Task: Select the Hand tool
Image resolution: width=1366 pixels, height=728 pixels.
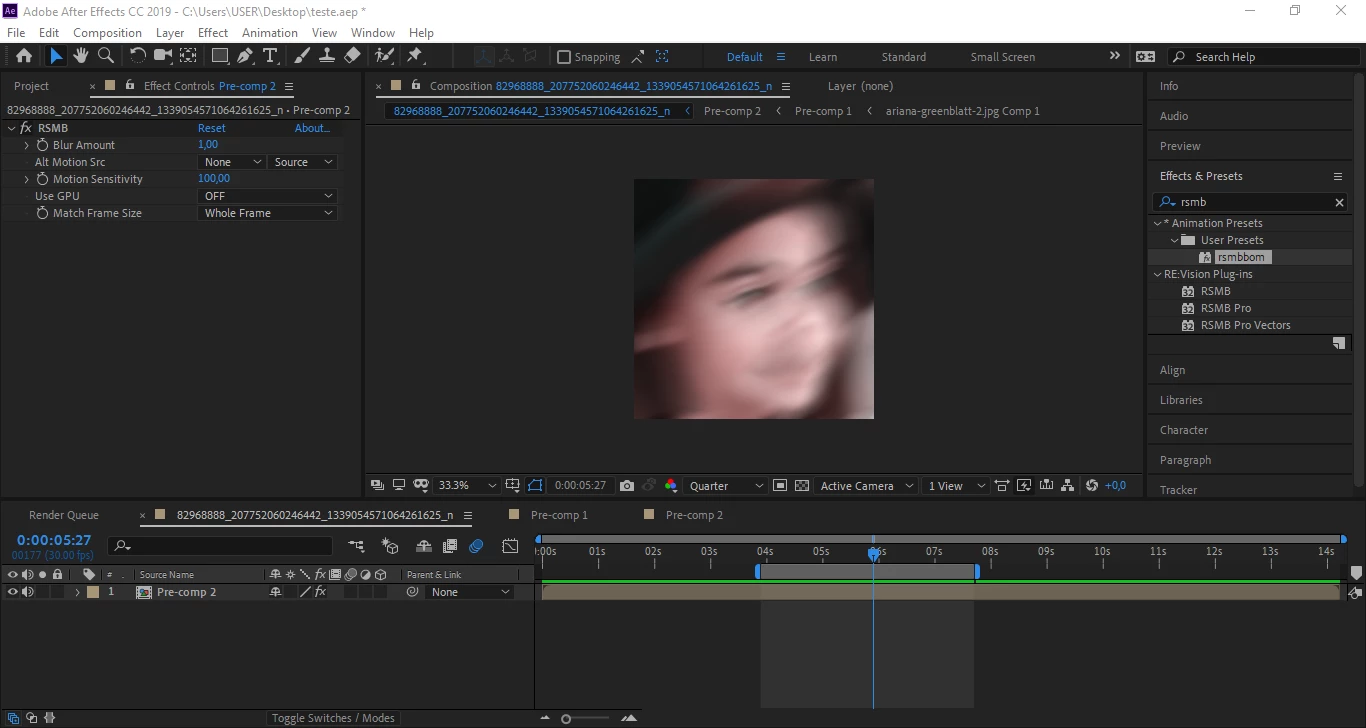Action: (x=81, y=56)
